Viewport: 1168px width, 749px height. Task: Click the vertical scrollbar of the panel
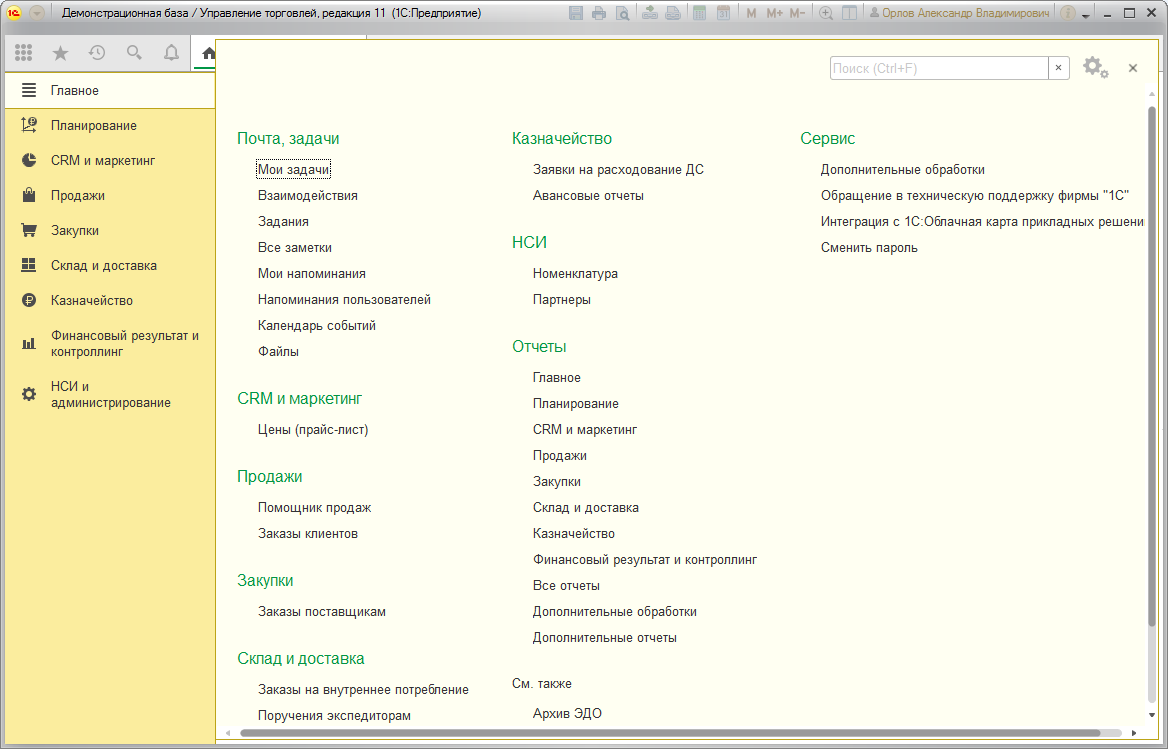[1152, 365]
